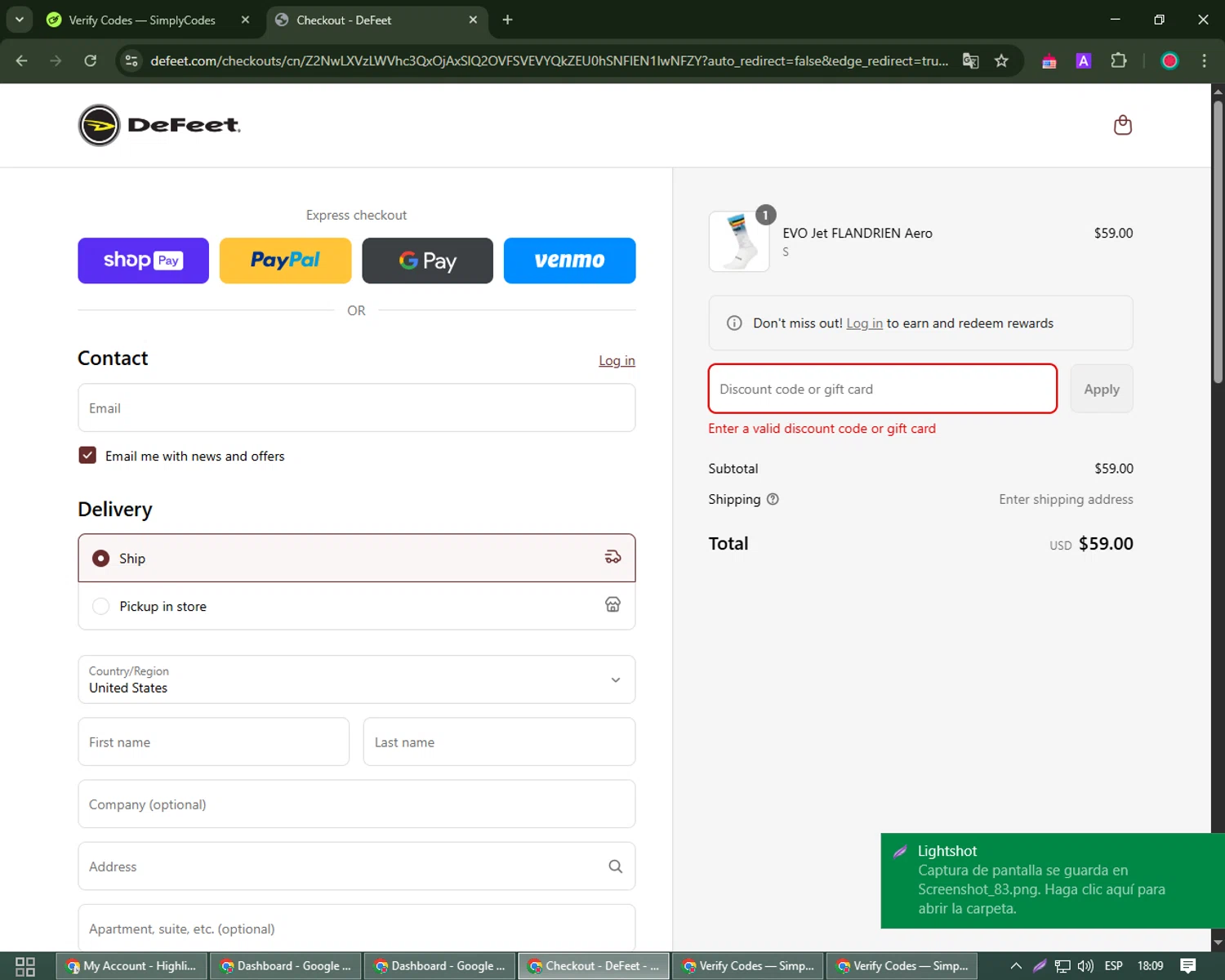Select the Pickup in store option
Screen dimensions: 1225x980
pyautogui.click(x=356, y=606)
